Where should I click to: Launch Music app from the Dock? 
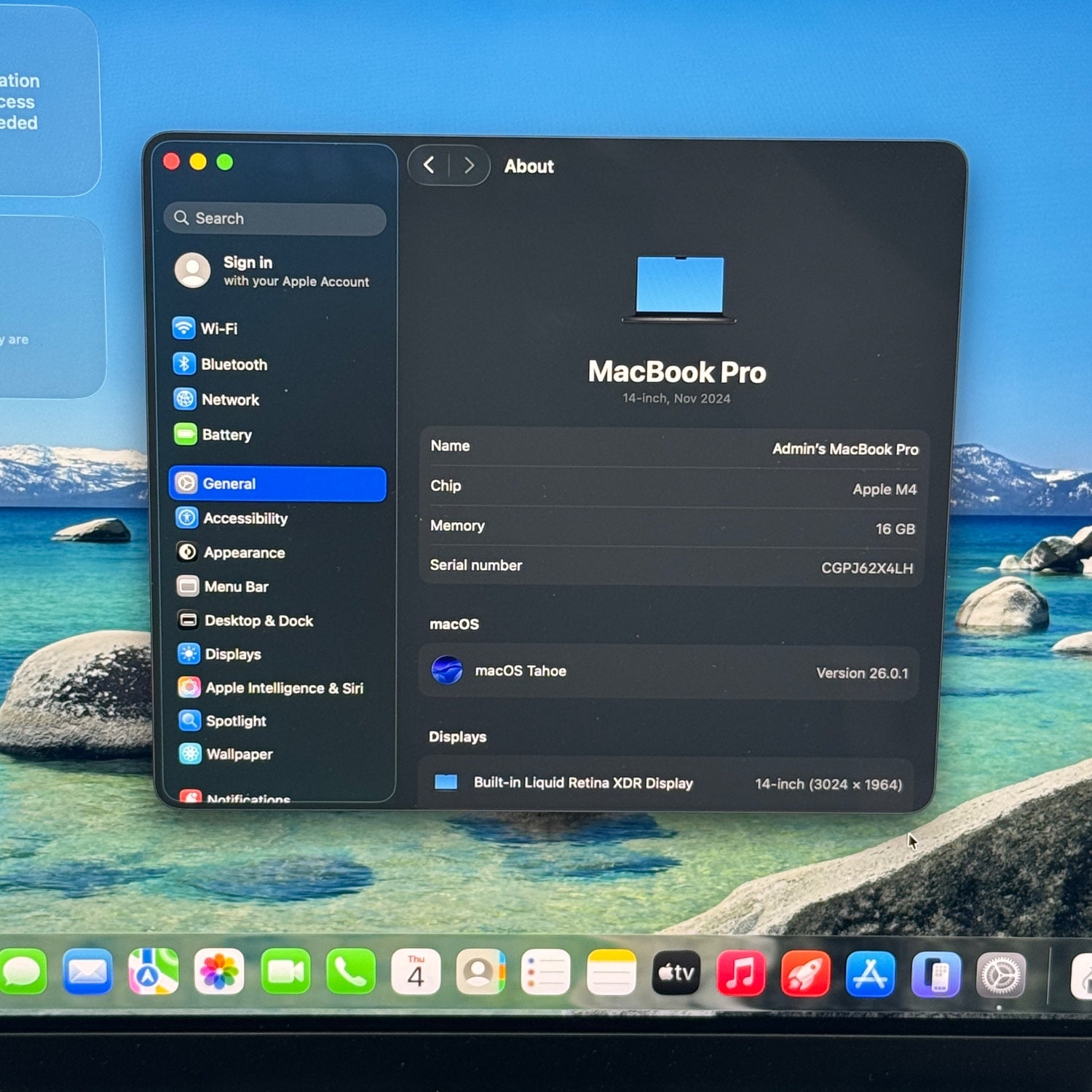coord(740,973)
